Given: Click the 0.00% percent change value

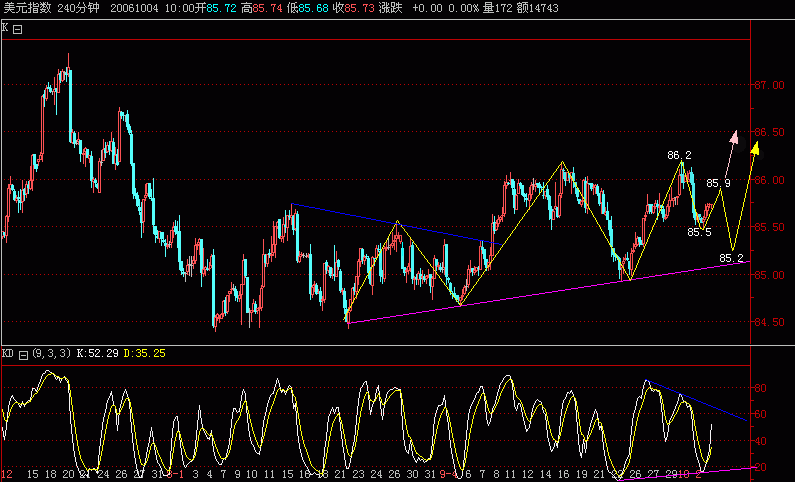Looking at the screenshot, I should coord(464,8).
